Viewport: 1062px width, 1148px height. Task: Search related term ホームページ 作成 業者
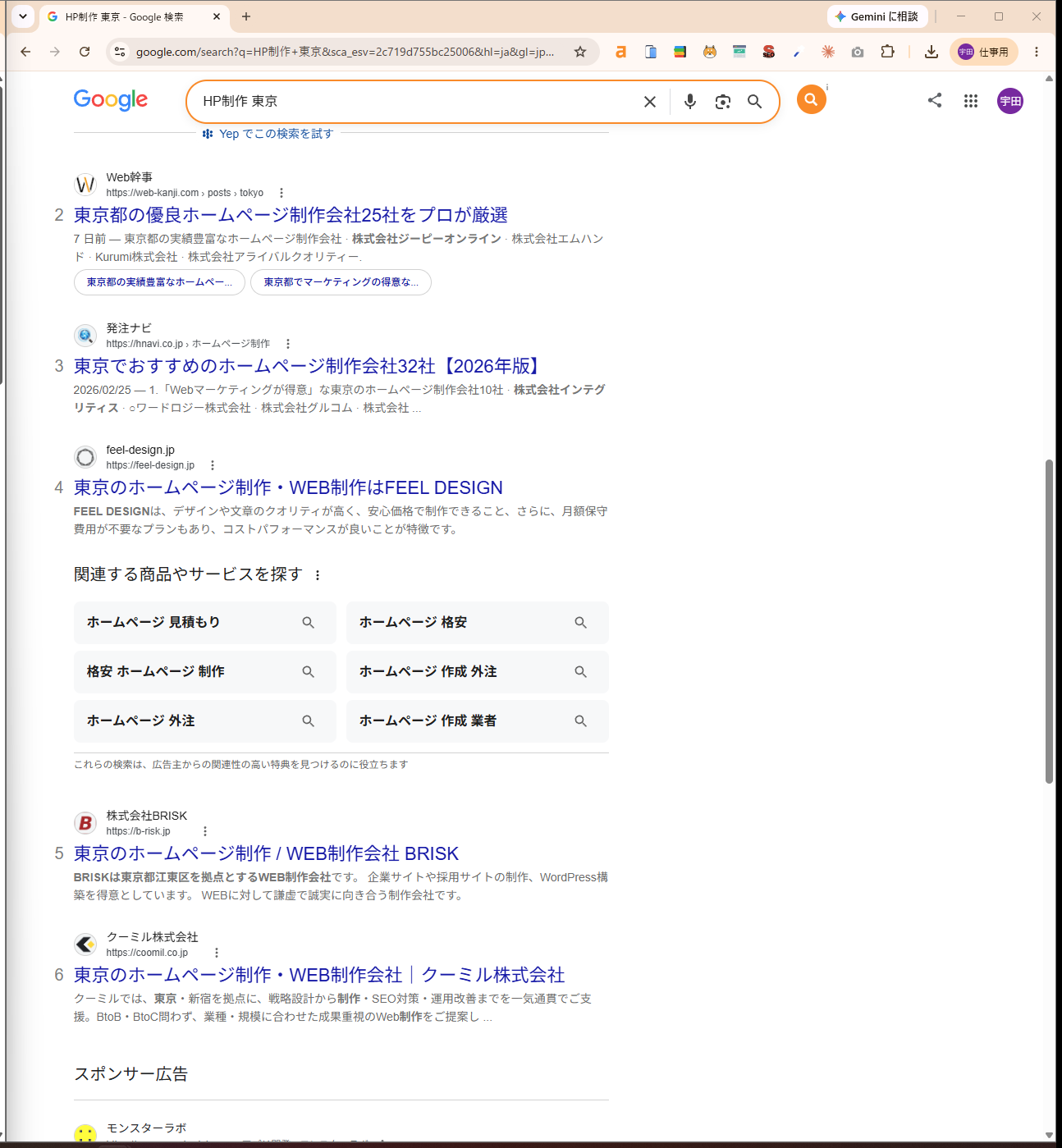pos(477,721)
